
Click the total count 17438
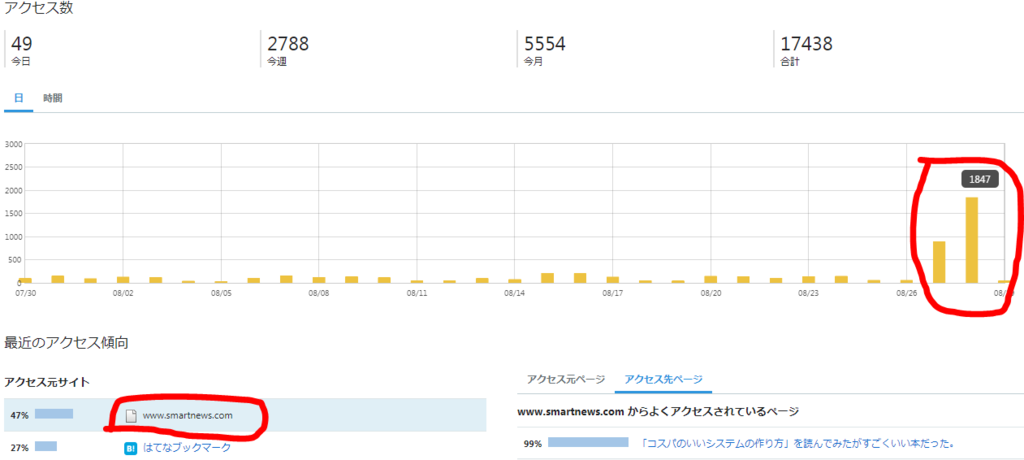coord(807,44)
